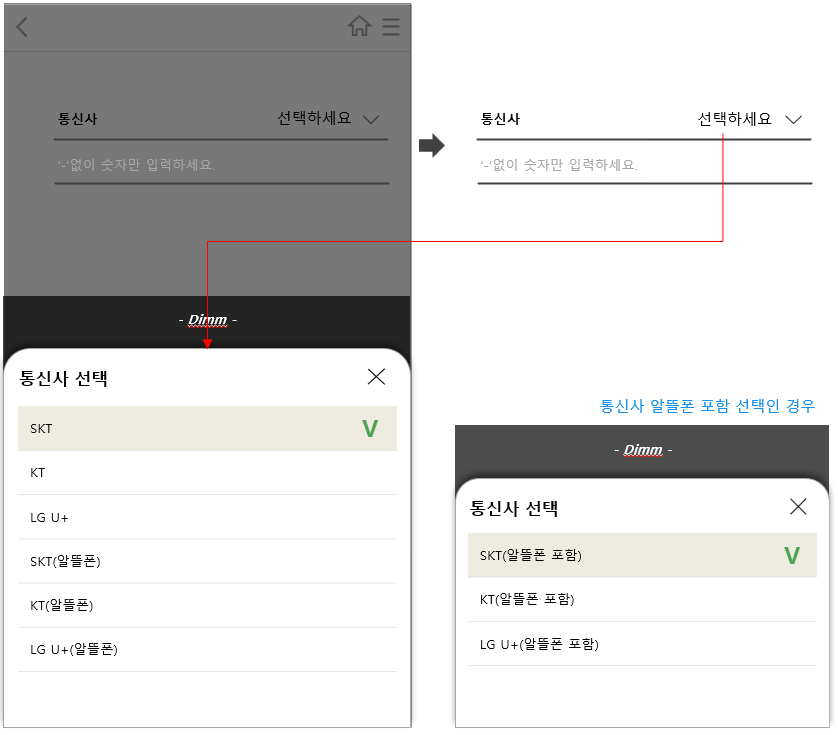The image size is (838, 735).
Task: Tap the green checkmark beside SKT
Action: tap(369, 428)
